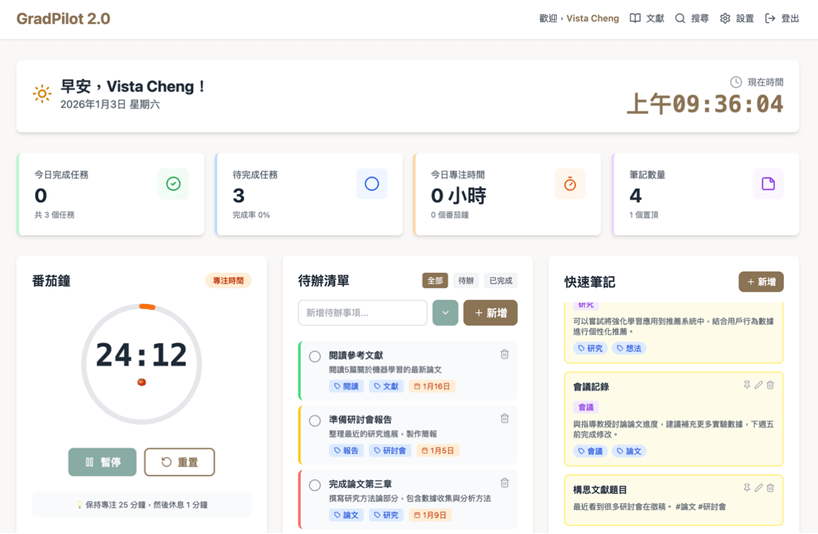Screen dimensions: 818x534
Task: Click the sun icon beside greeting
Action: pyautogui.click(x=42, y=94)
